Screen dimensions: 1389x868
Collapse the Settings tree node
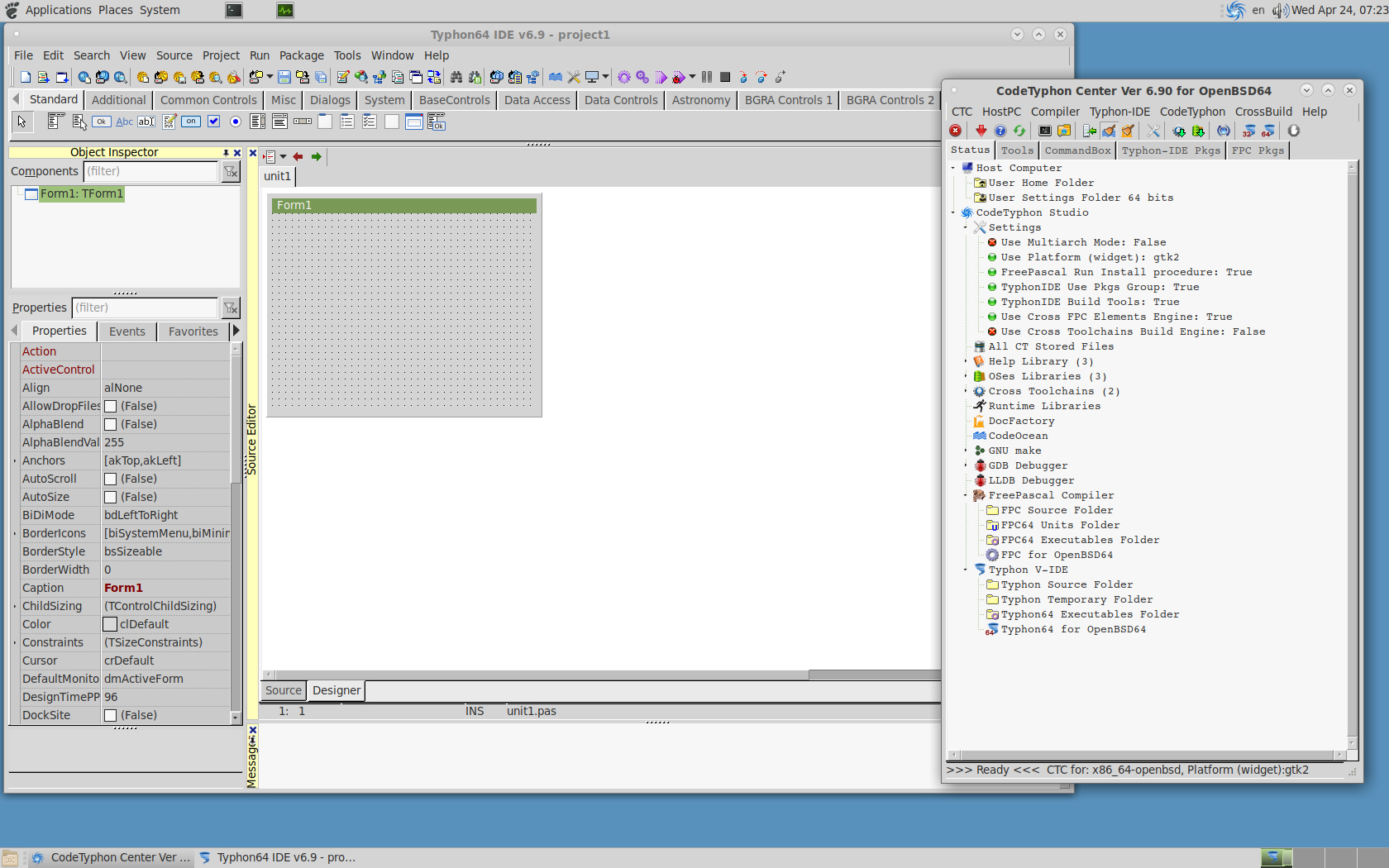pyautogui.click(x=966, y=227)
